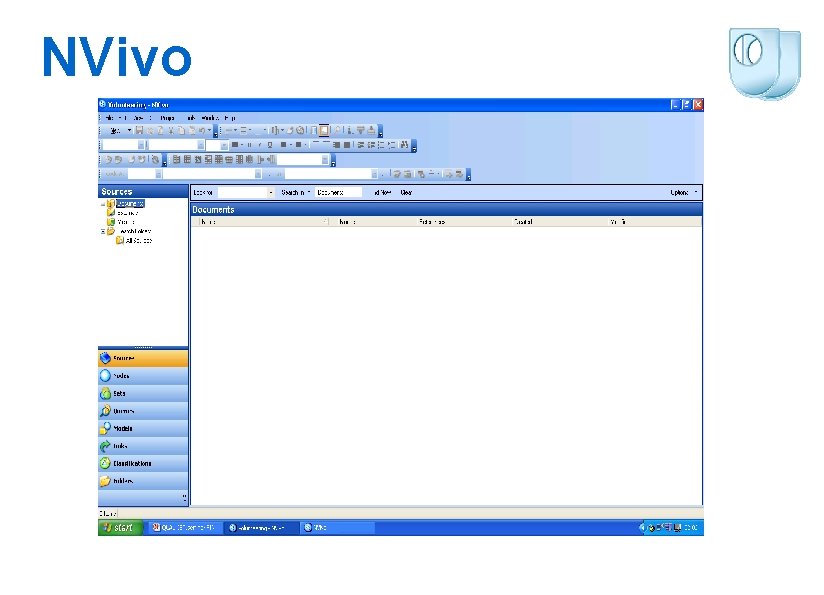
Task: Open the Search In dropdown
Action: [295, 192]
